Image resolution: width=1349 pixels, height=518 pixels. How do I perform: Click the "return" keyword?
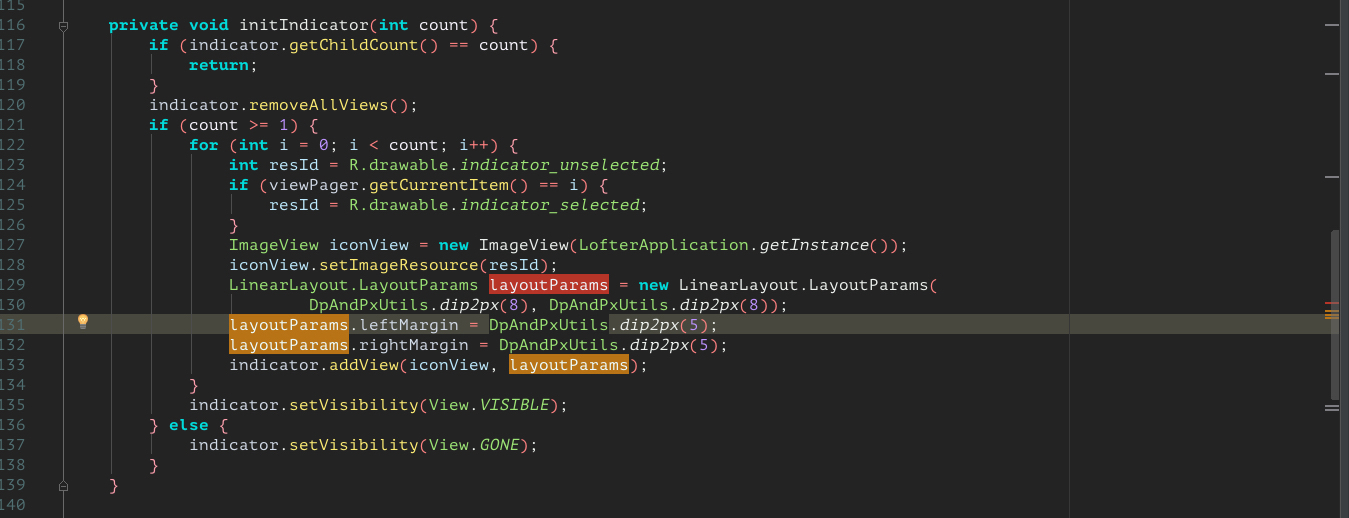pos(219,65)
